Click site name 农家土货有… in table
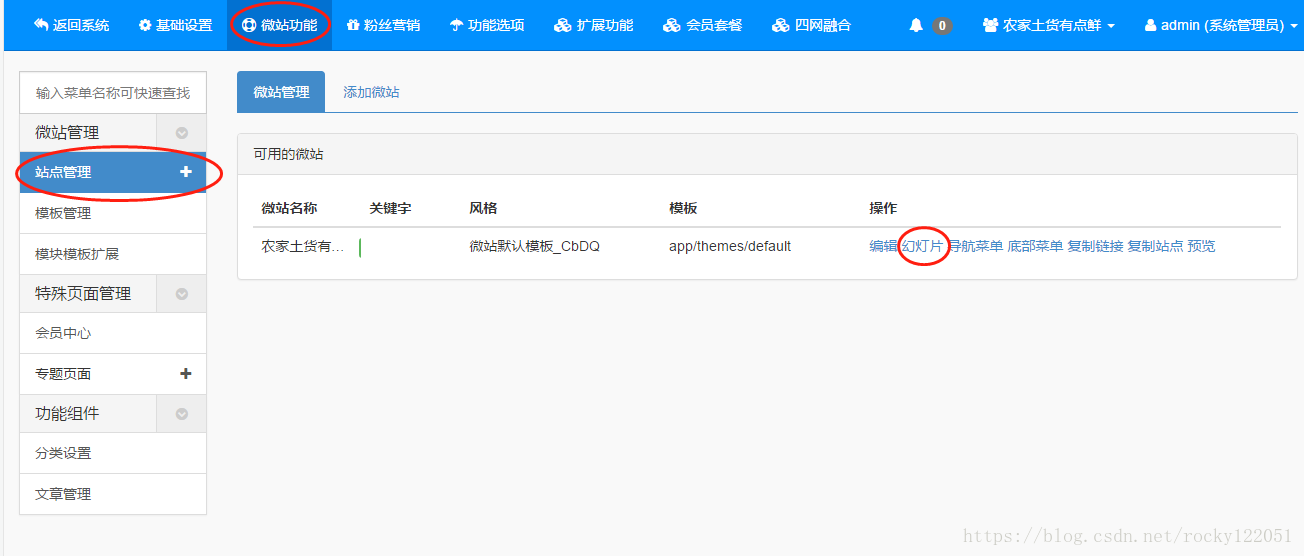 coord(303,246)
